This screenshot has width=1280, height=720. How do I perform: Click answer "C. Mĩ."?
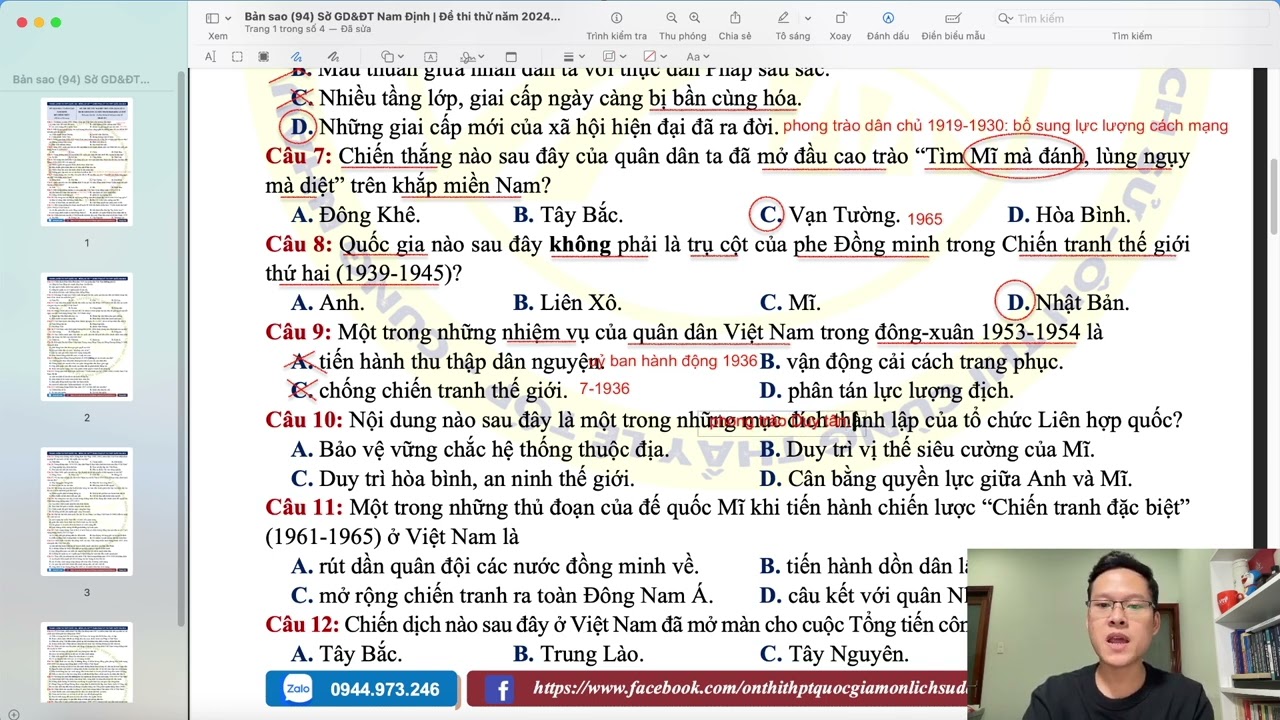click(790, 303)
